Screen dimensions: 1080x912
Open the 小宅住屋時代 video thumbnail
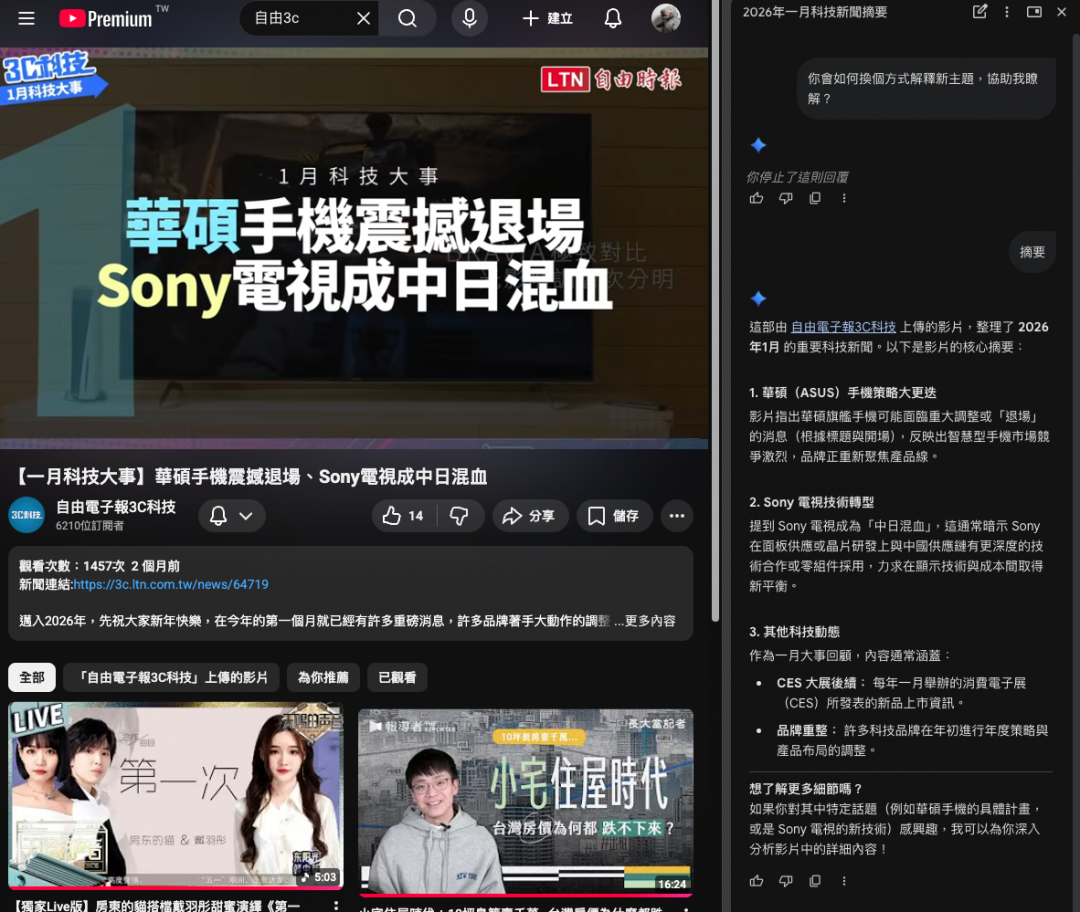pyautogui.click(x=525, y=800)
